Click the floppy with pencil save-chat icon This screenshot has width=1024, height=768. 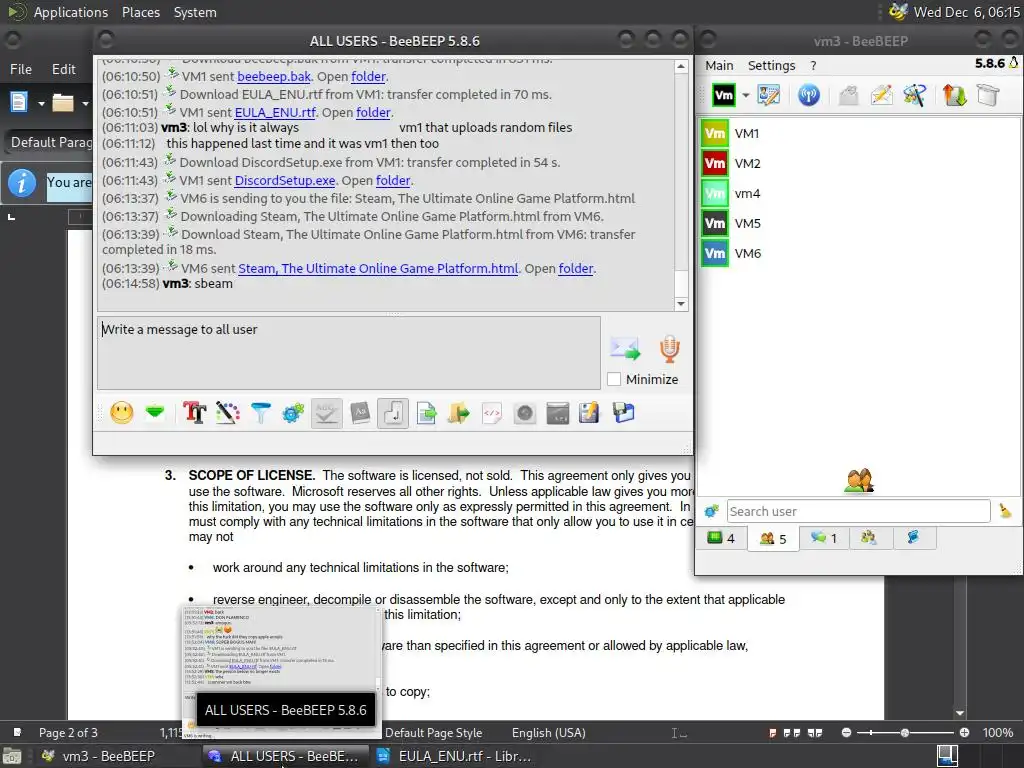coord(589,413)
